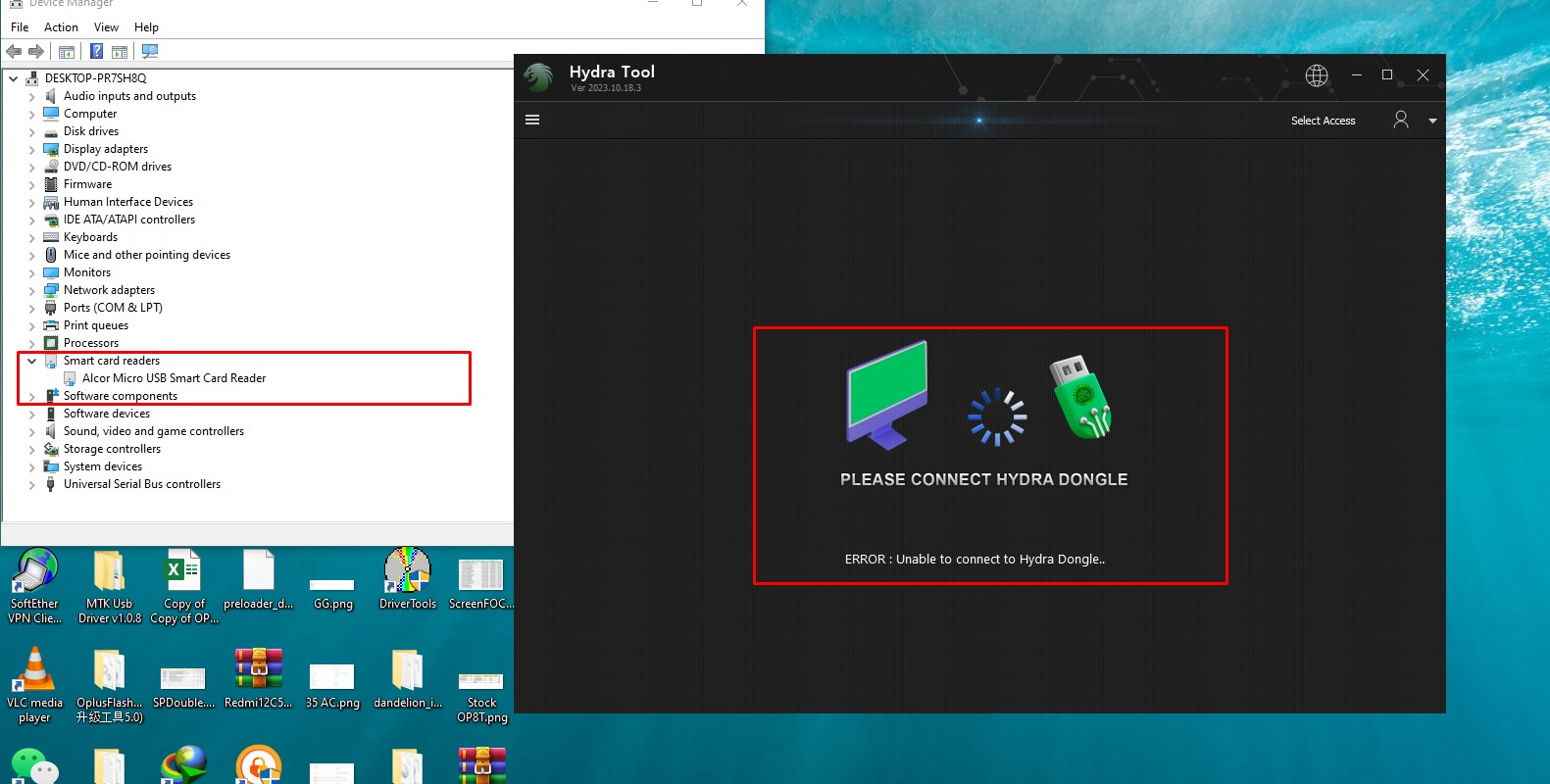
Task: Select the Stock OP8T.png desktop file
Action: (x=481, y=697)
